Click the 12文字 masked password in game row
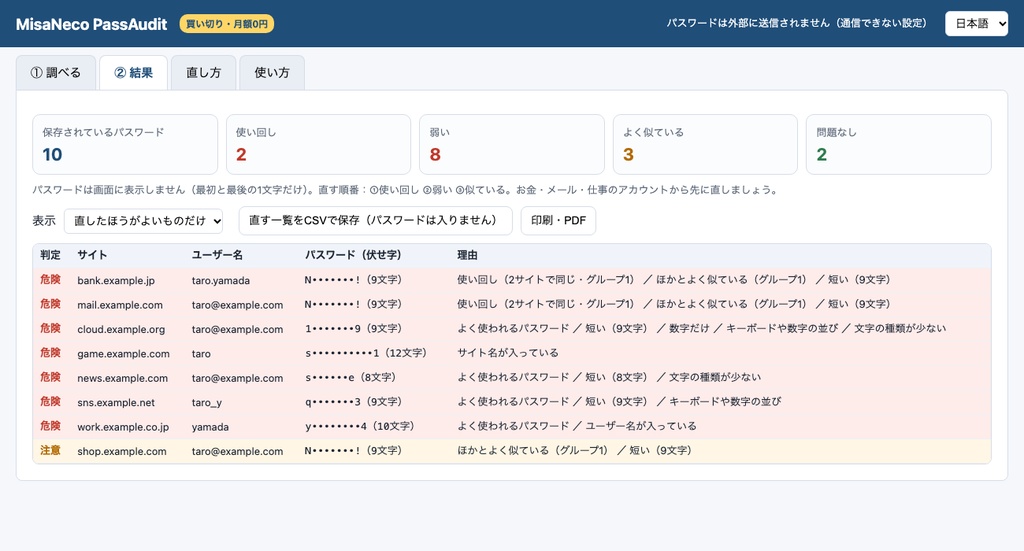The width and height of the screenshot is (1024, 551). pyautogui.click(x=366, y=353)
